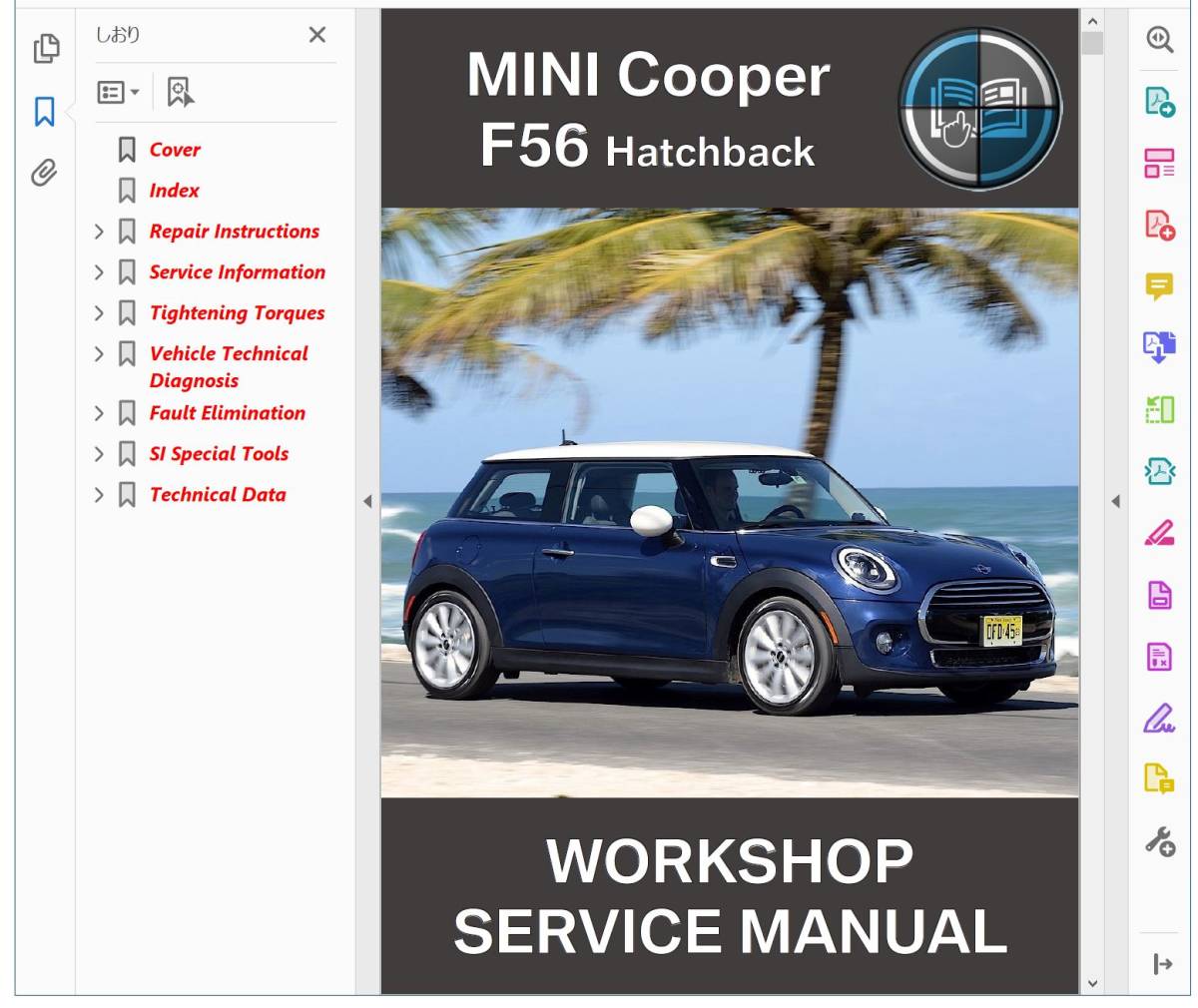Open the bookmark options dropdown menu

pos(118,92)
